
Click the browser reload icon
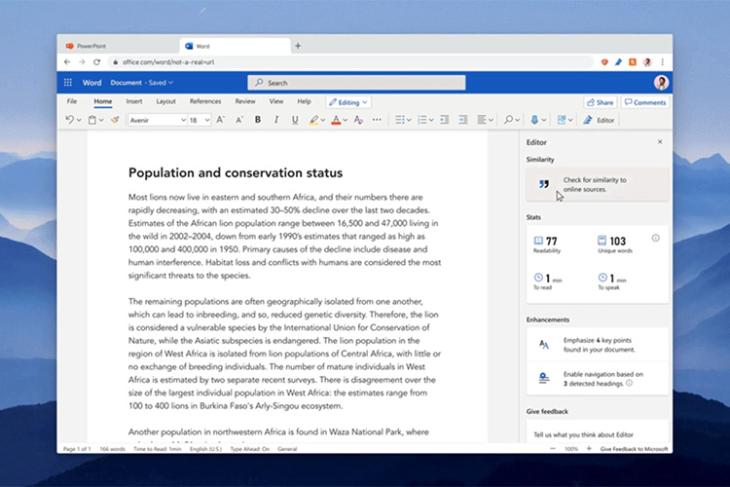97,62
